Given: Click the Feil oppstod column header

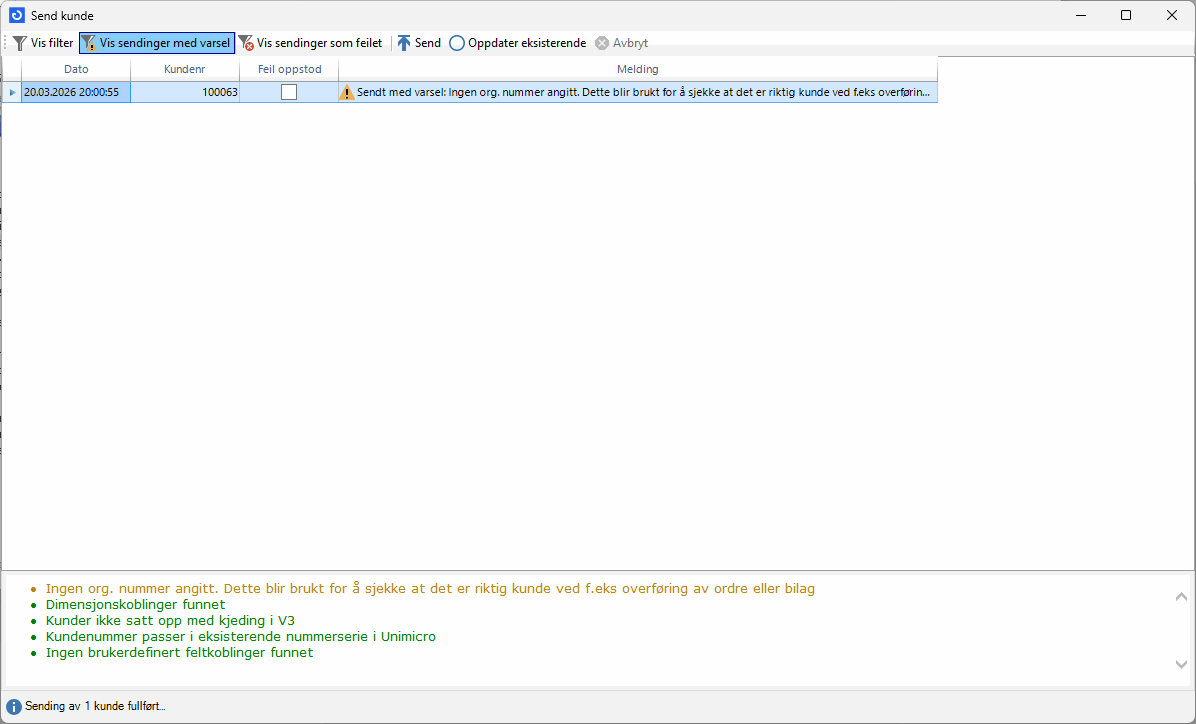Looking at the screenshot, I should 289,69.
